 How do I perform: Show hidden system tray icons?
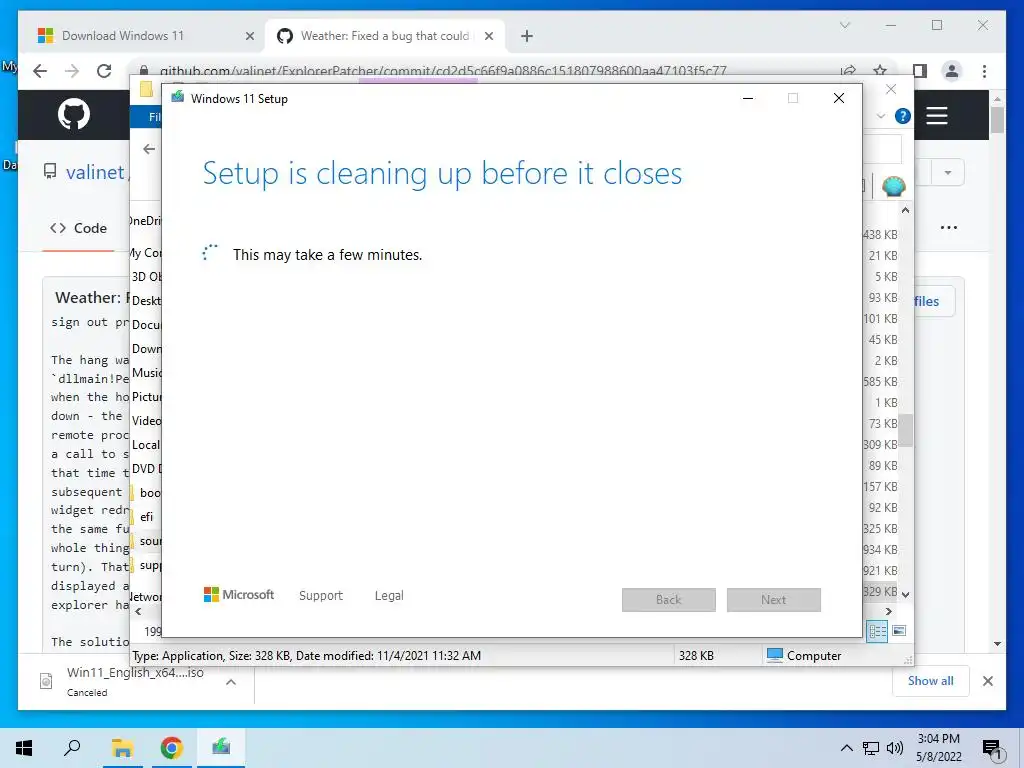coord(846,748)
